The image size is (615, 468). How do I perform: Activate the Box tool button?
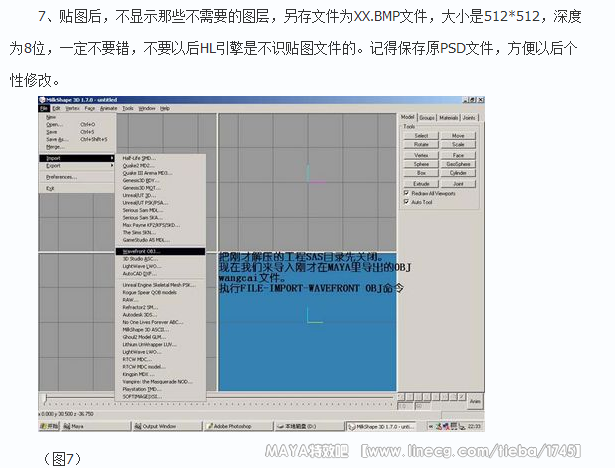421,173
